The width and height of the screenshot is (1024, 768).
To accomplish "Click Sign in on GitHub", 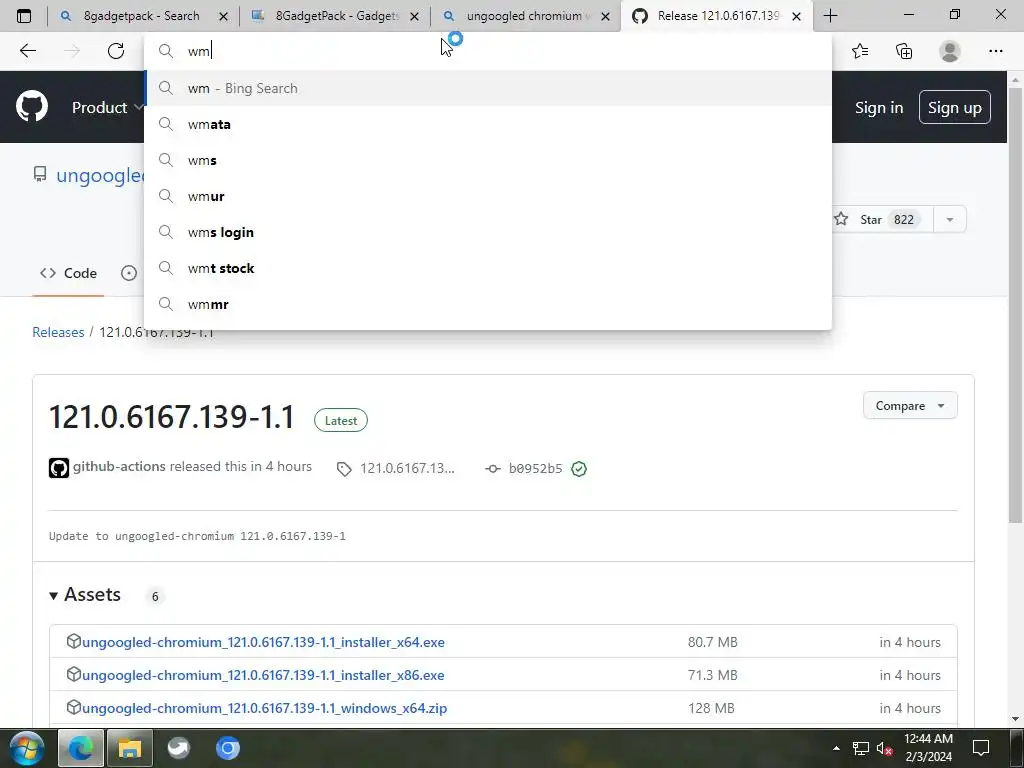I will [878, 108].
